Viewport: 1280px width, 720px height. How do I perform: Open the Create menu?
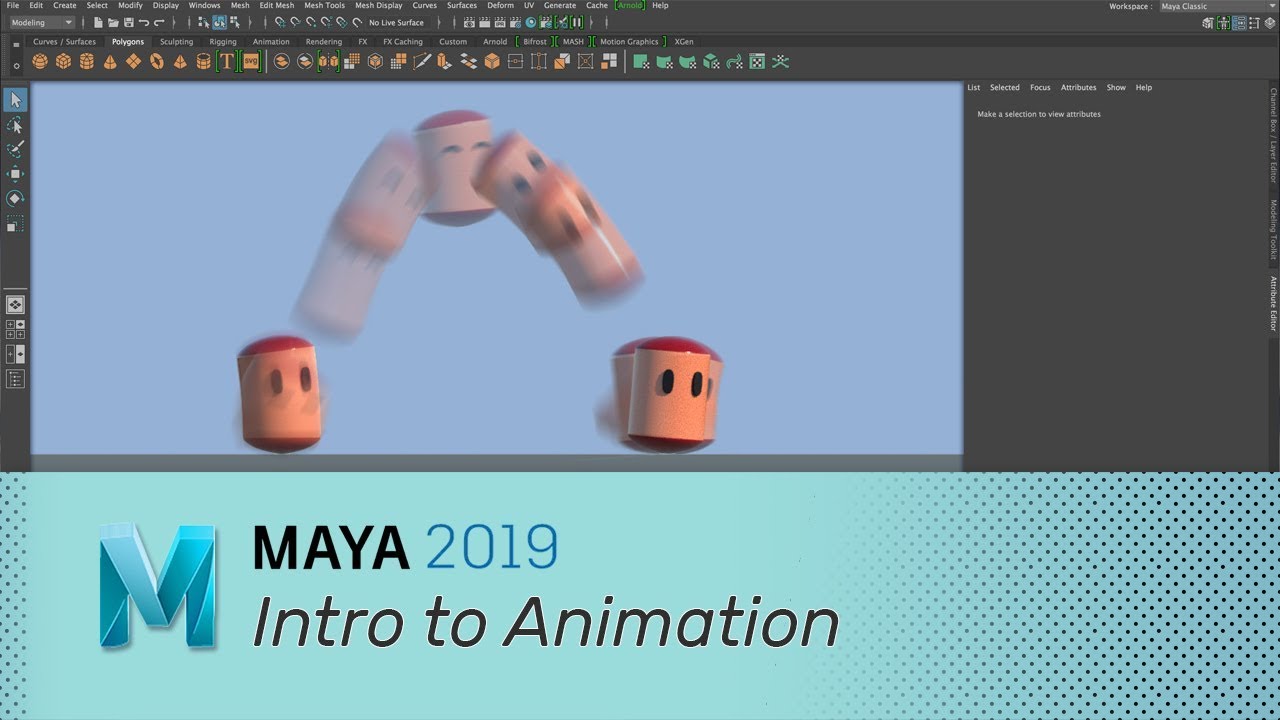click(x=64, y=5)
